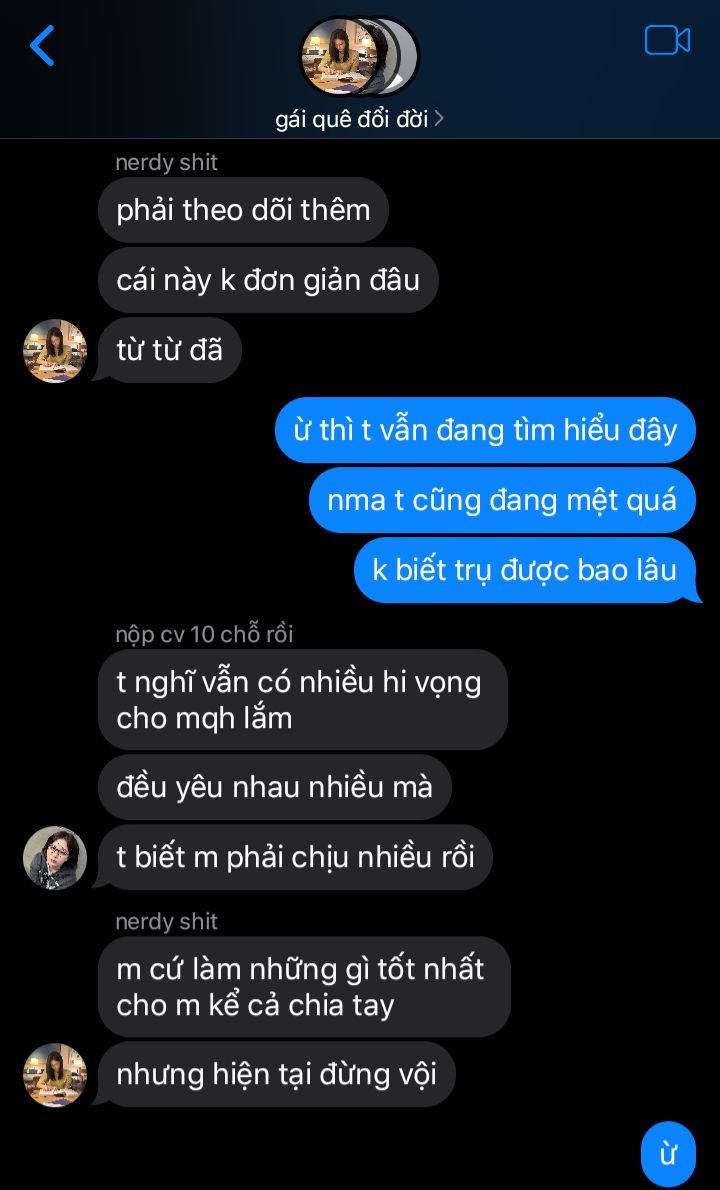Tap the 'nma t cũng đang mệt quá' bubble
720x1190 pixels.
click(x=502, y=500)
